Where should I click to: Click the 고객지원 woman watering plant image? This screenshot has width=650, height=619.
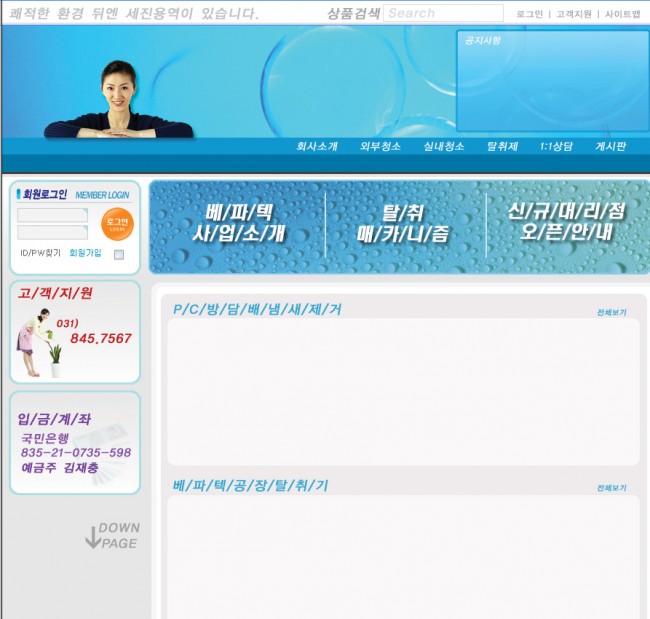[x=39, y=343]
